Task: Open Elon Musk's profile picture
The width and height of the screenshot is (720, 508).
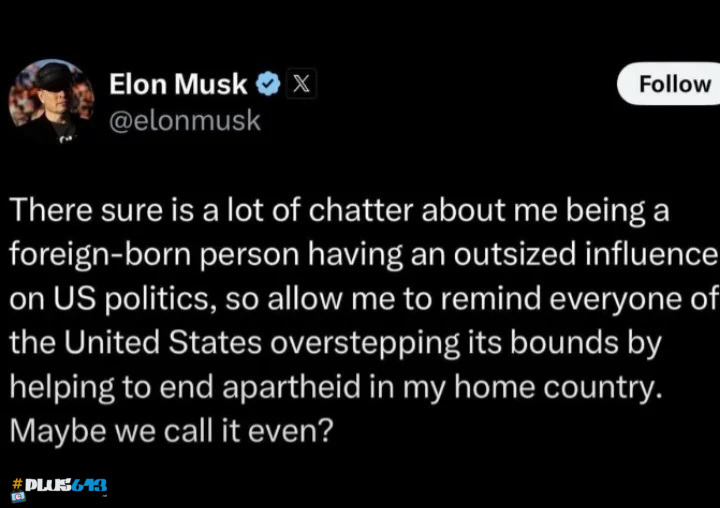Action: (51, 101)
